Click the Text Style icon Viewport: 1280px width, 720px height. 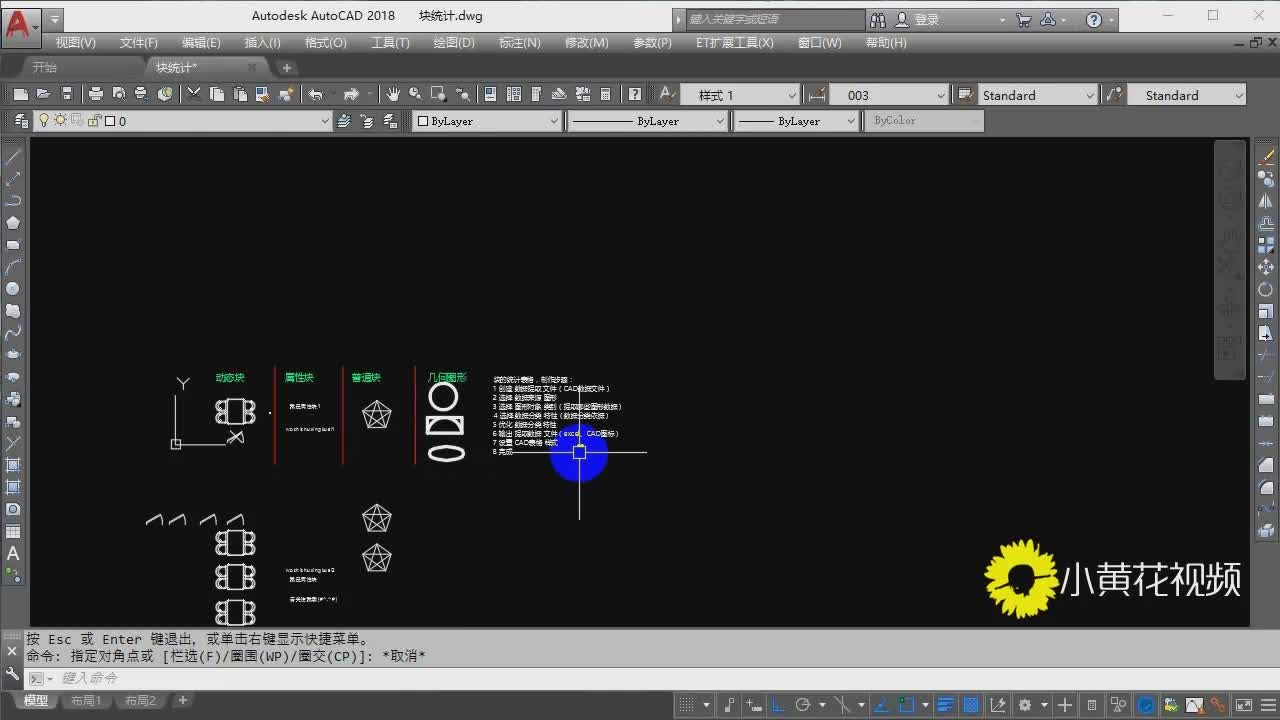[666, 94]
